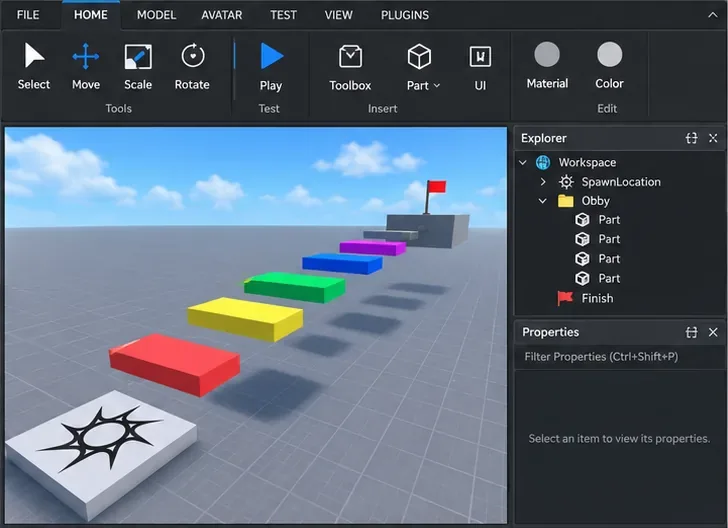Switch to the MODEL tab
The image size is (728, 528).
(156, 15)
